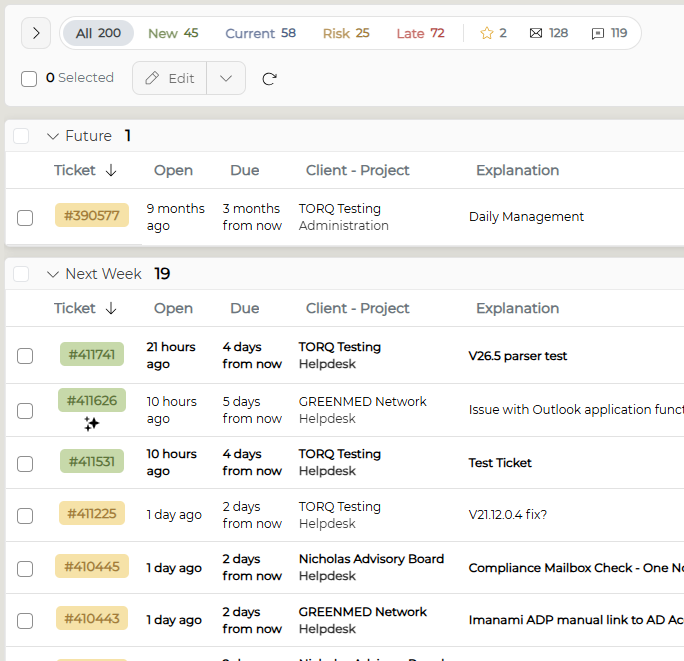Viewport: 684px width, 661px height.
Task: Sort Future group by Ticket arrow
Action: point(111,170)
